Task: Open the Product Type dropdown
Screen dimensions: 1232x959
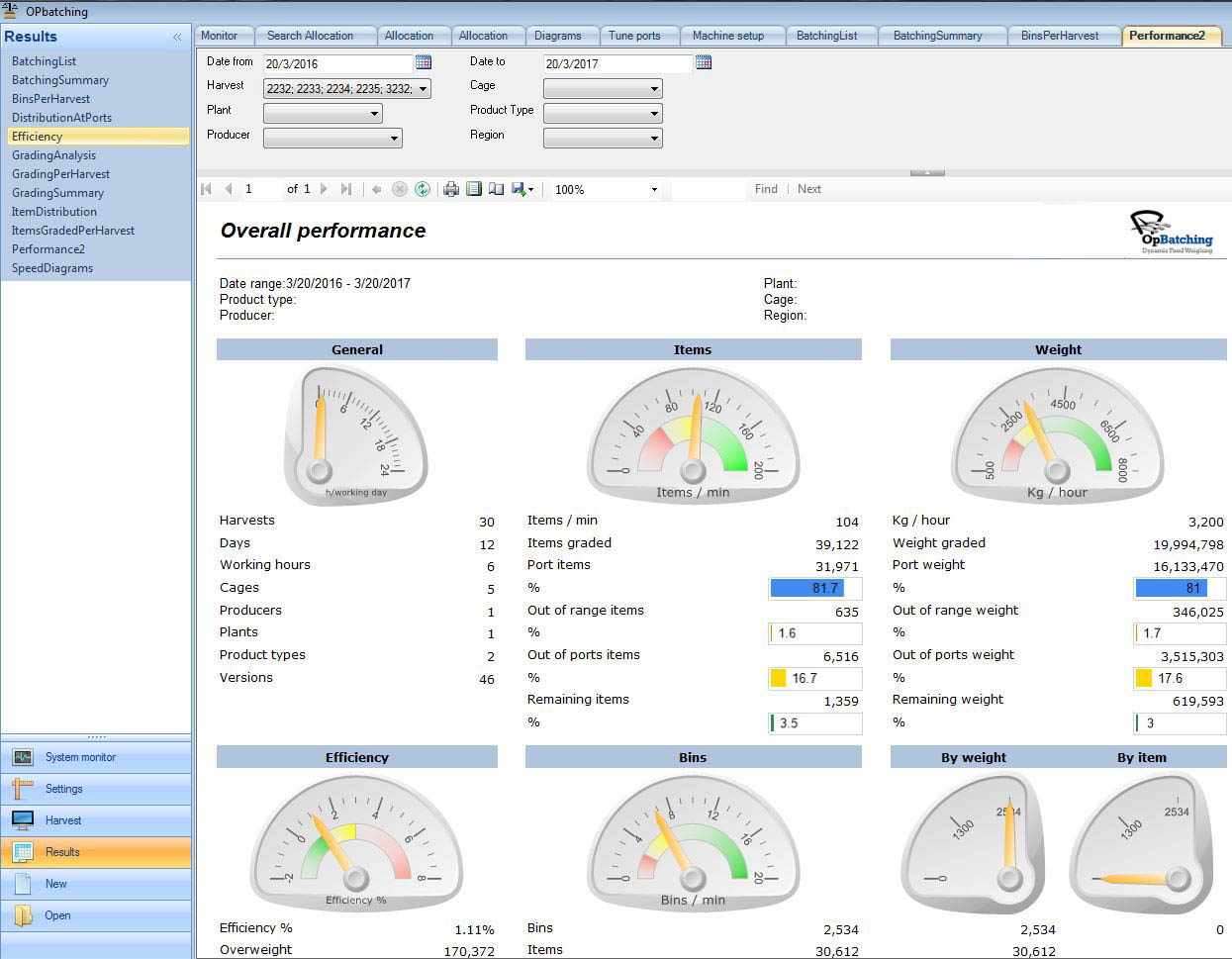Action: (654, 114)
